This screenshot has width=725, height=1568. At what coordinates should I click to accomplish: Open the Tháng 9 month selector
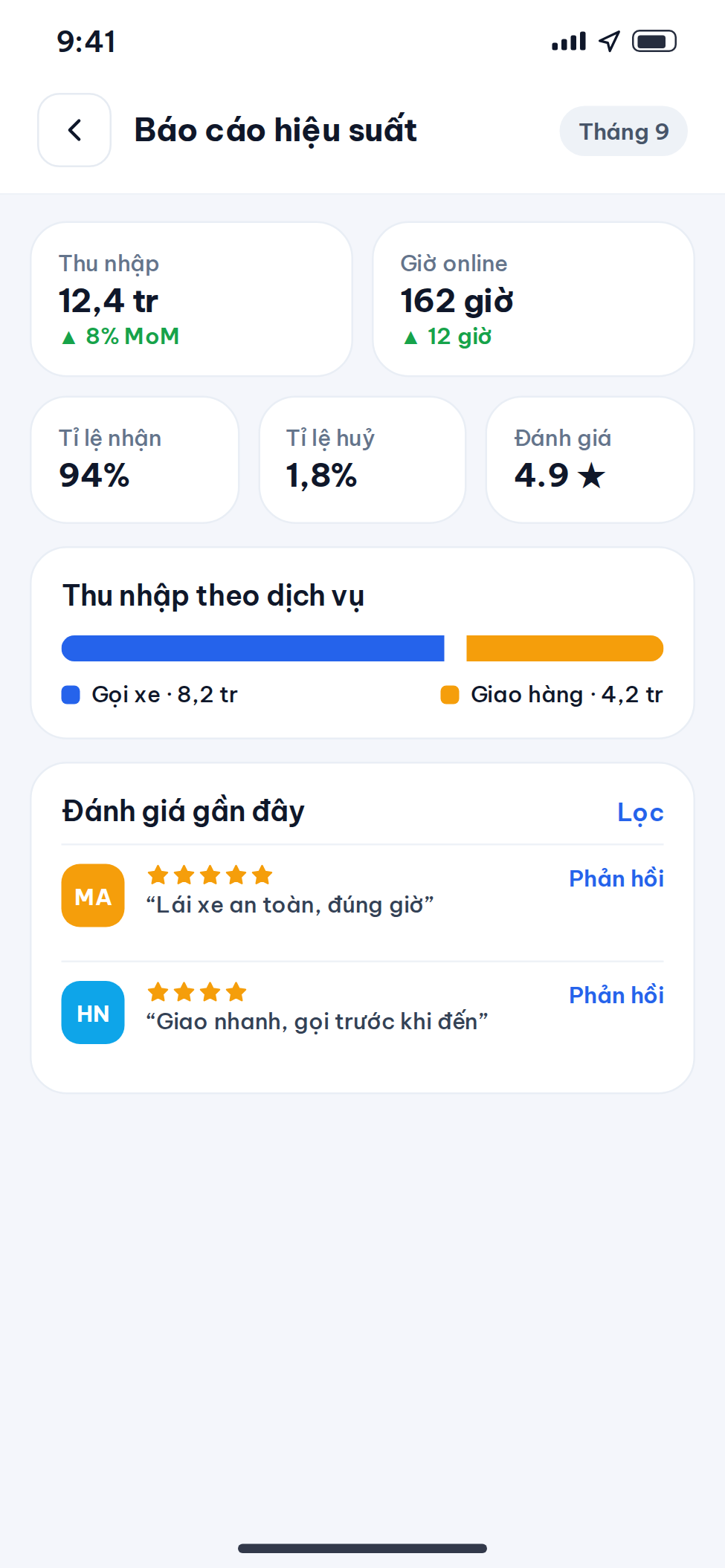(623, 131)
